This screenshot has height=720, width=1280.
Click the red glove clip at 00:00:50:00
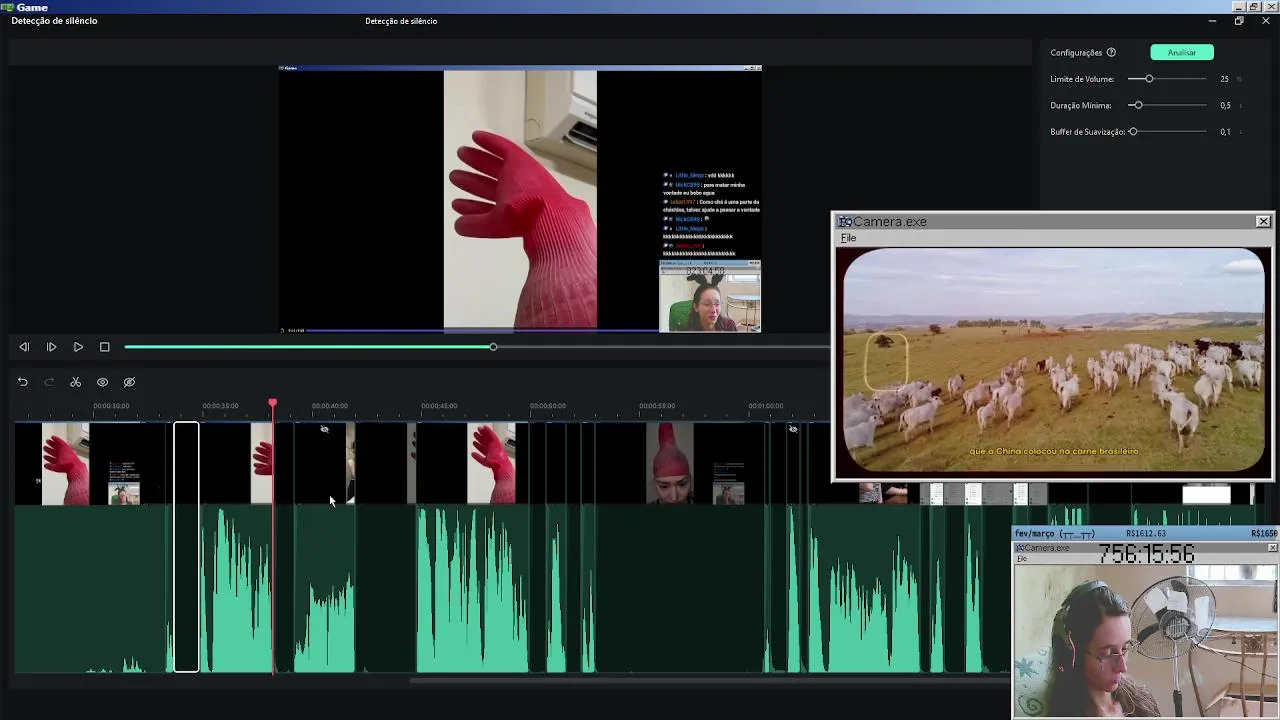click(x=491, y=463)
